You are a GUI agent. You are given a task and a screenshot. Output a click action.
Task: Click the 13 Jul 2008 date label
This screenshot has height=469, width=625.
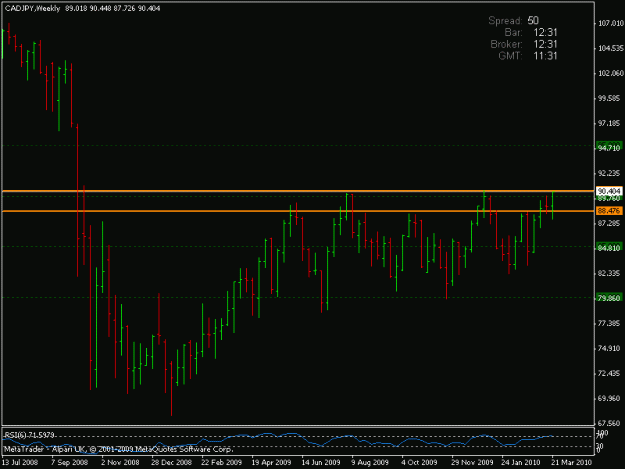point(20,462)
